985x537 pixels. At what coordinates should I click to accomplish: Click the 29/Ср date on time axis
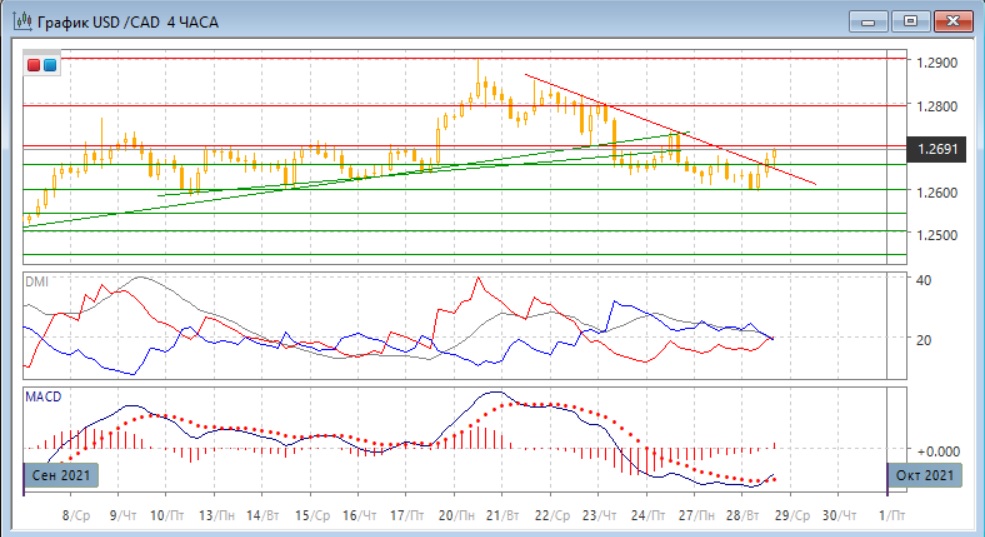(794, 516)
